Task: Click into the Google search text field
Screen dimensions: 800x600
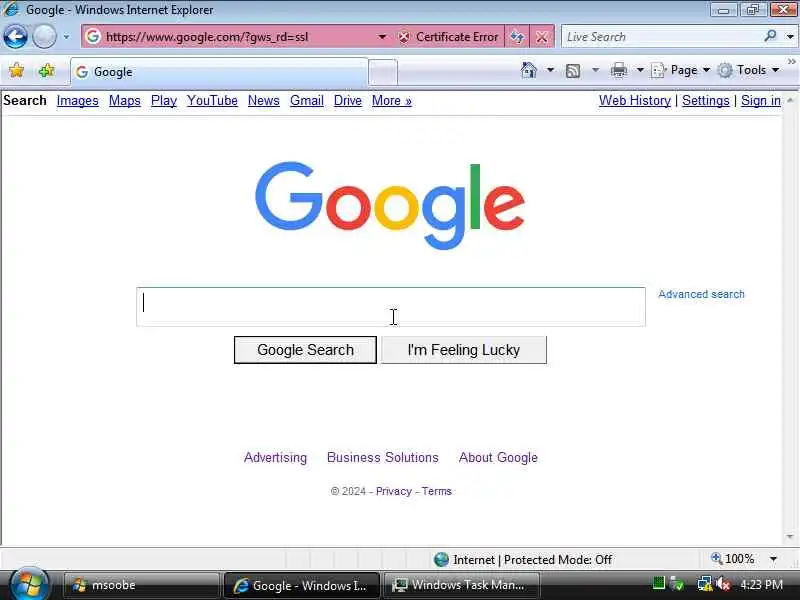Action: 391,306
